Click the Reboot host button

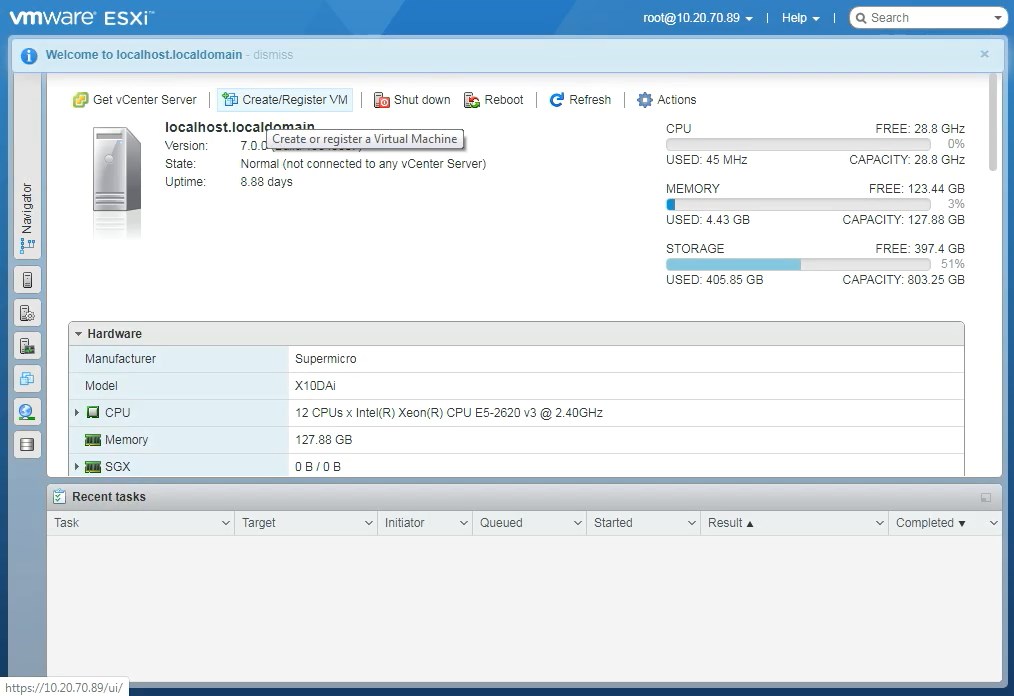[493, 100]
